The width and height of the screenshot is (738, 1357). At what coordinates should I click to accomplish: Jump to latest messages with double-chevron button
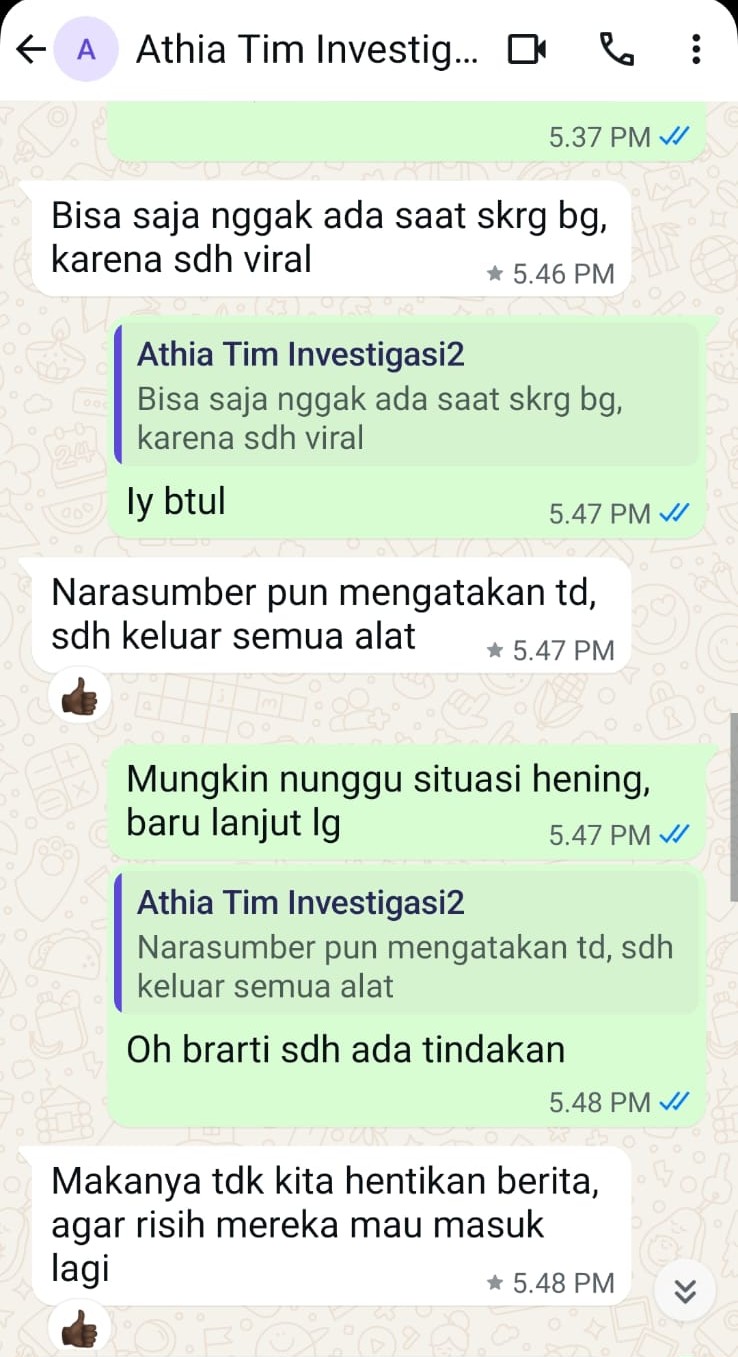(x=685, y=1292)
